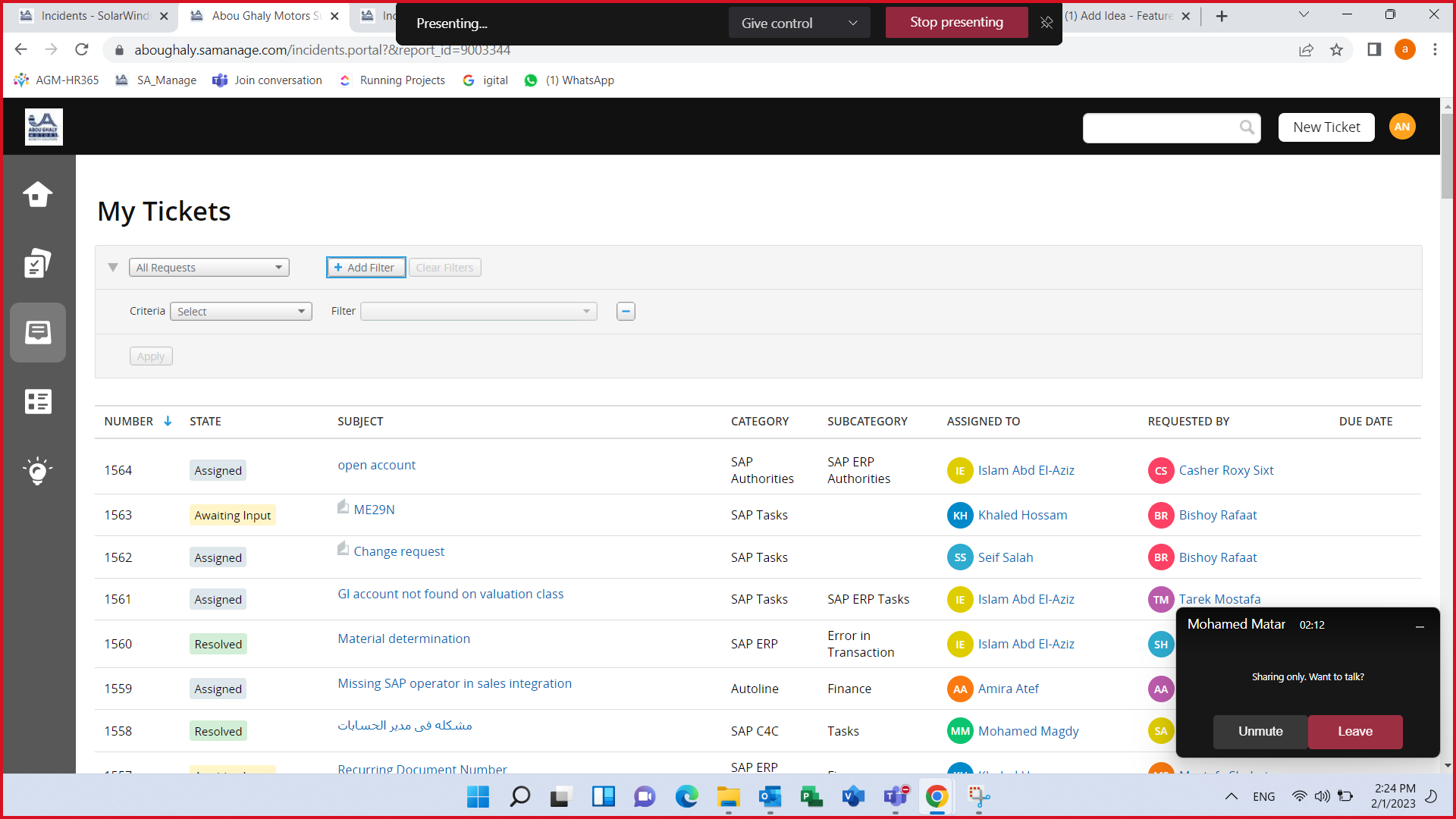Switch to Incidents - SolarWinds tab
This screenshot has width=1456, height=819.
click(95, 16)
